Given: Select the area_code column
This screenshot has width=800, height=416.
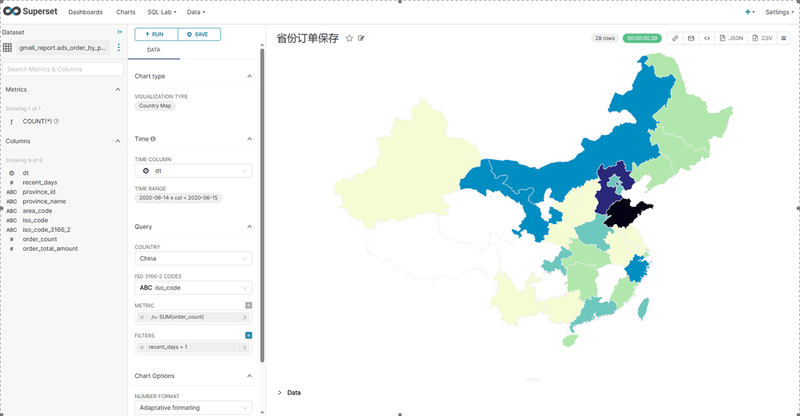Looking at the screenshot, I should [37, 211].
